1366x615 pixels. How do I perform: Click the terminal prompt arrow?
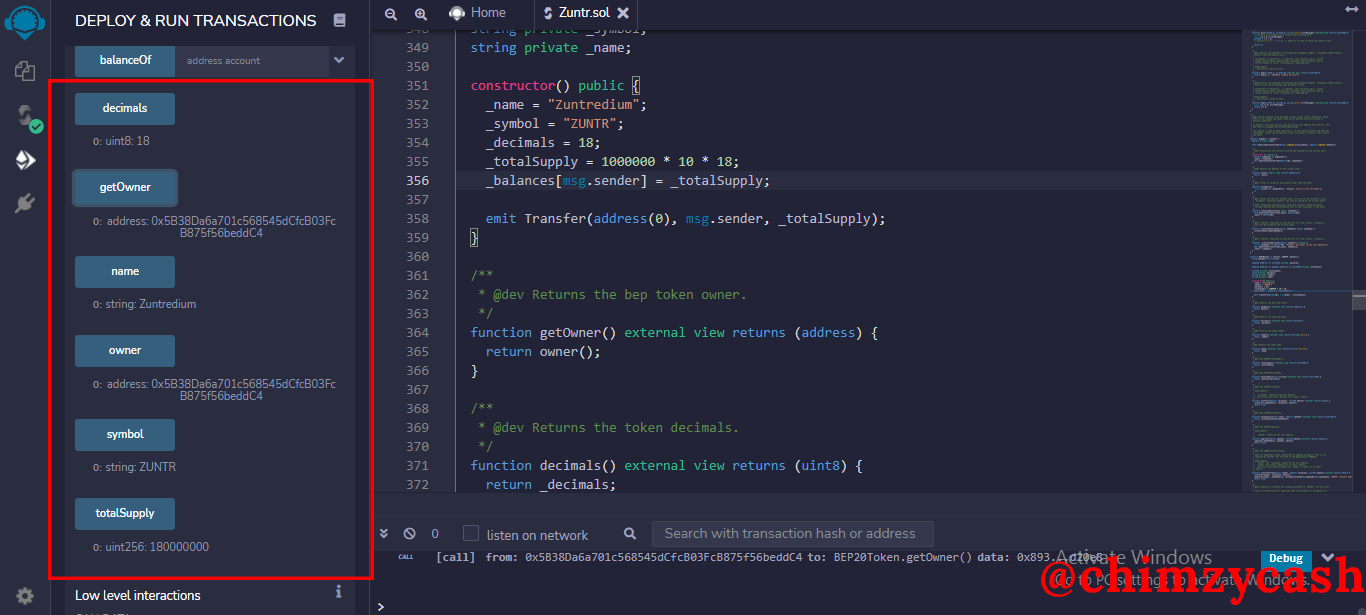[x=381, y=606]
